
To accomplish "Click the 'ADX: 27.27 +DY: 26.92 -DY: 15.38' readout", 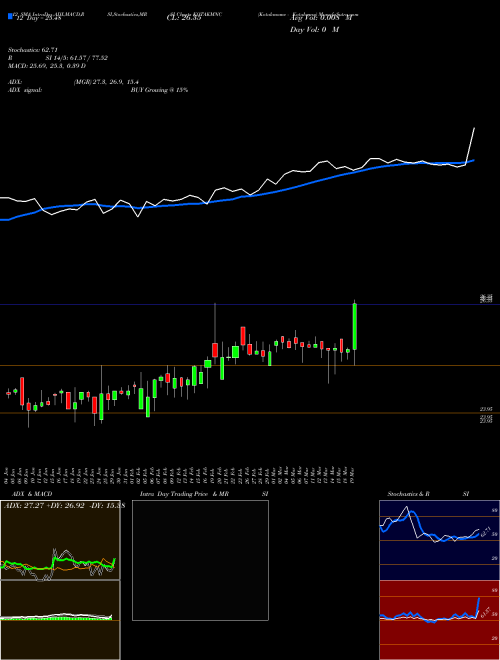I will coord(64,505).
